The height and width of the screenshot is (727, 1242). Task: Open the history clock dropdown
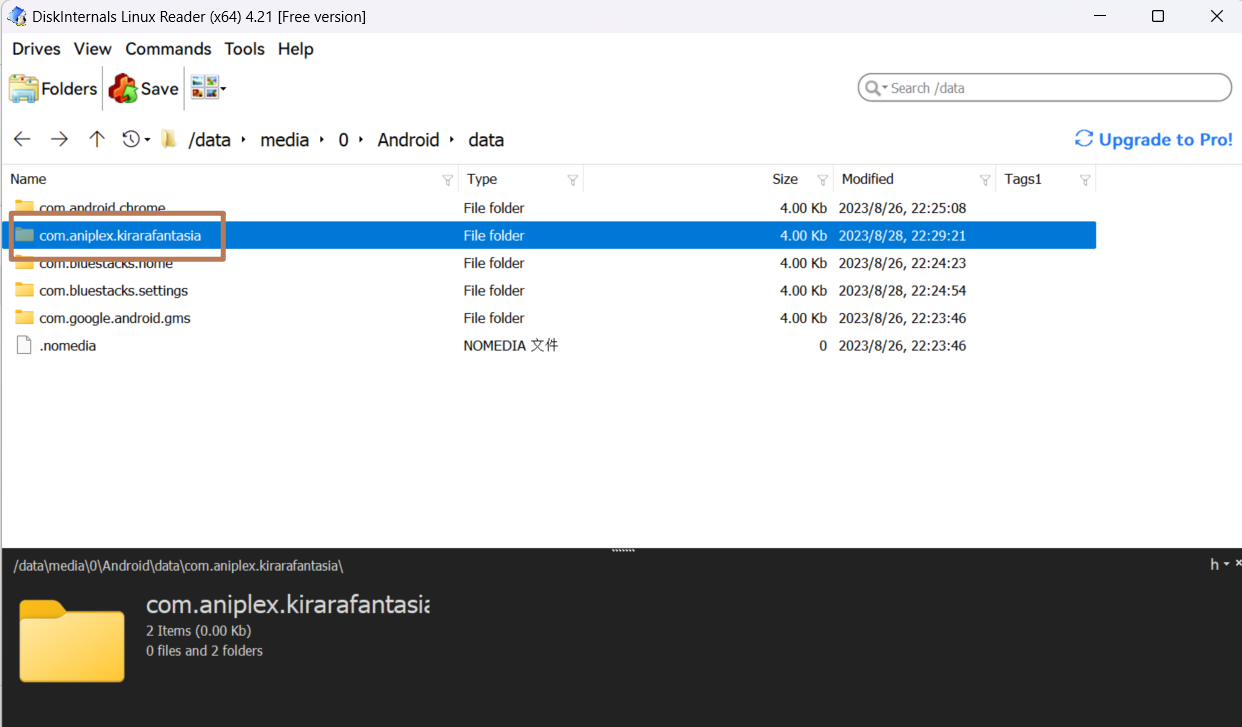(136, 140)
